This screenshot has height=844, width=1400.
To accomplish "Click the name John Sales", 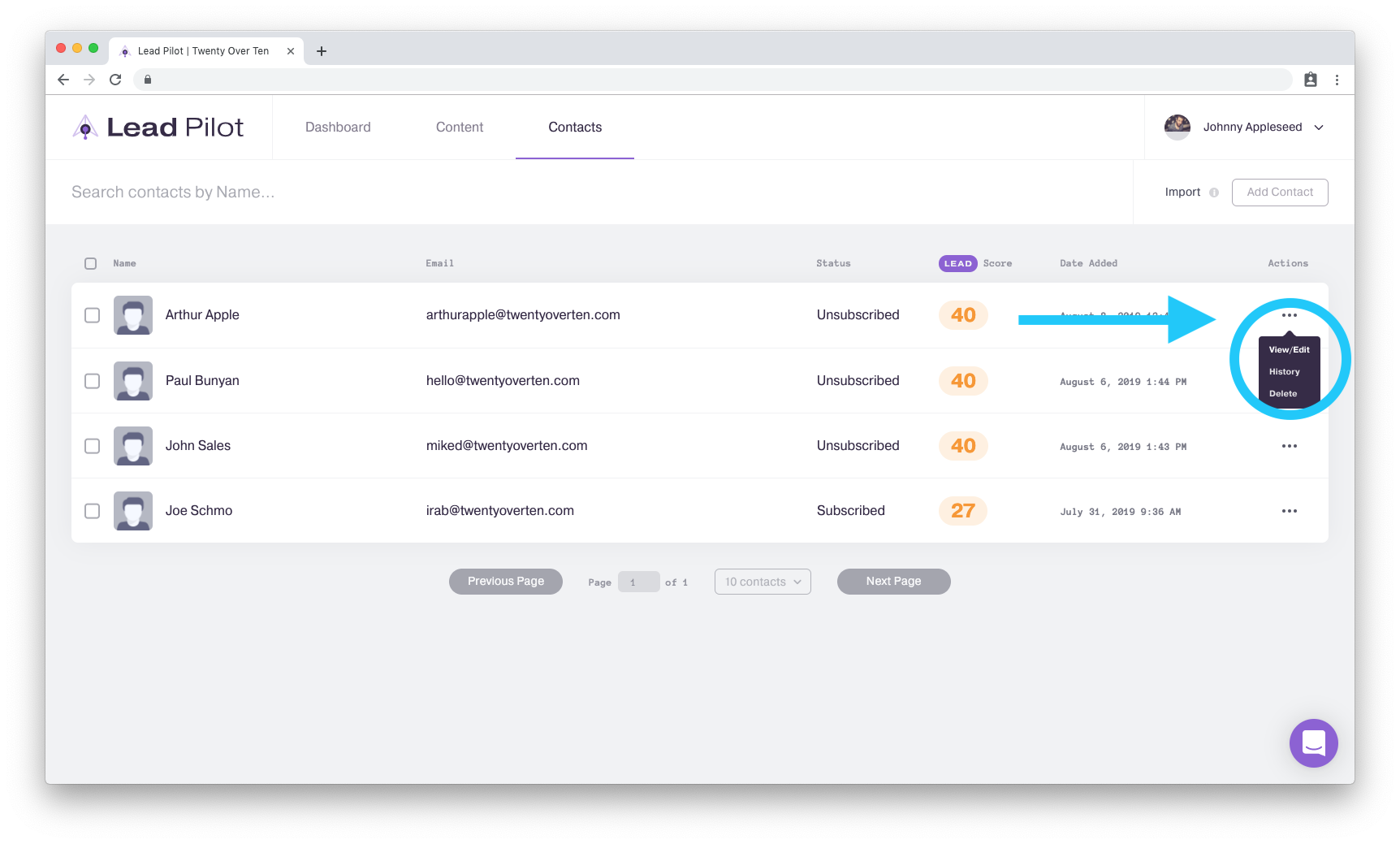I will [x=198, y=446].
